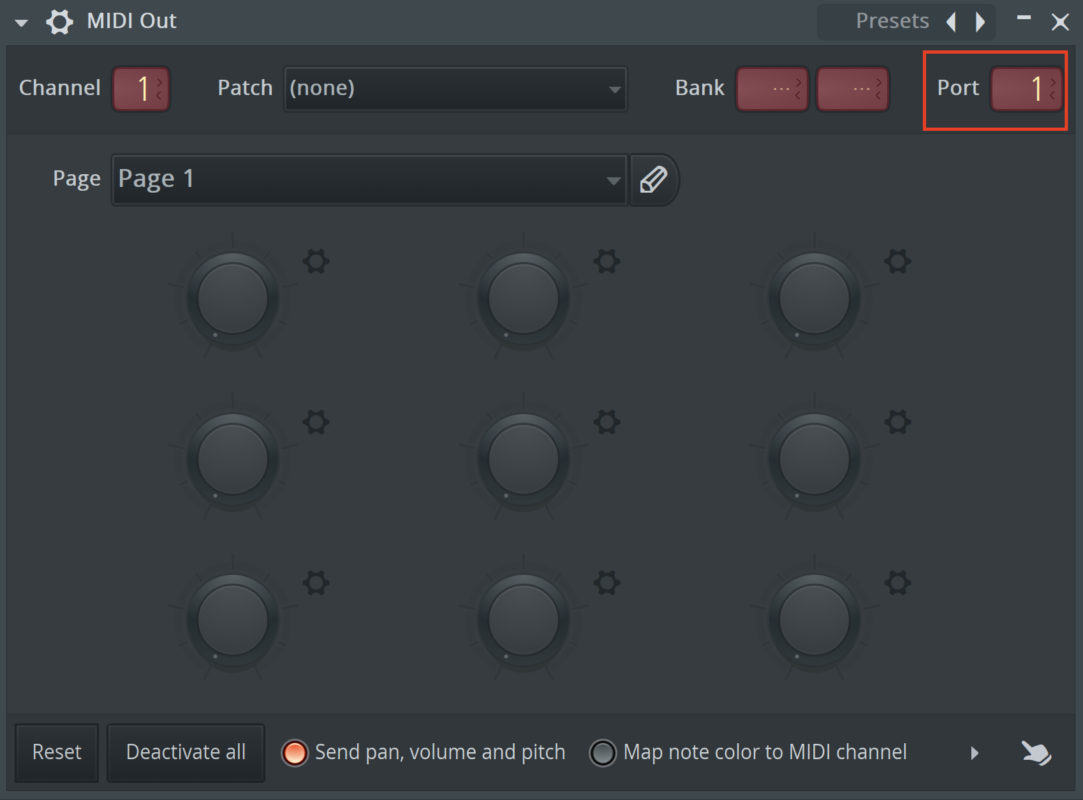Open configure gear for middle-row center knob
The image size is (1083, 800).
[x=607, y=422]
